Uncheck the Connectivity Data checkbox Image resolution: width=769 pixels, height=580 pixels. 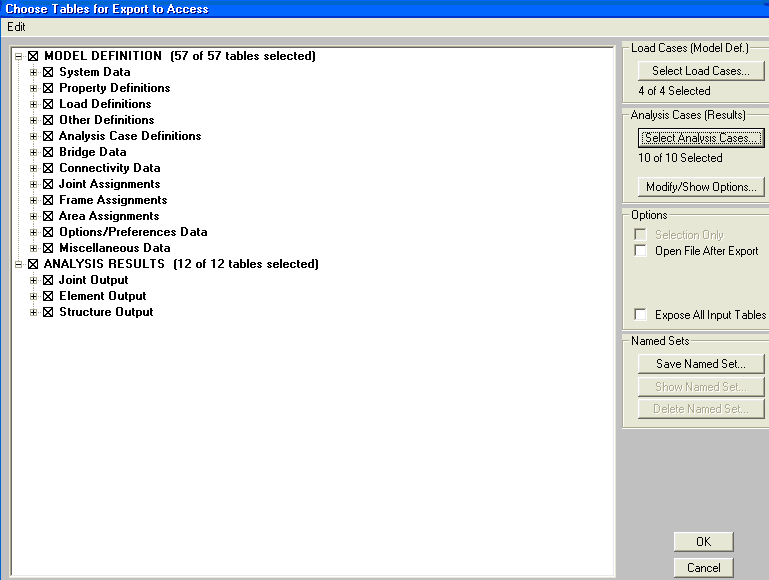(48, 168)
